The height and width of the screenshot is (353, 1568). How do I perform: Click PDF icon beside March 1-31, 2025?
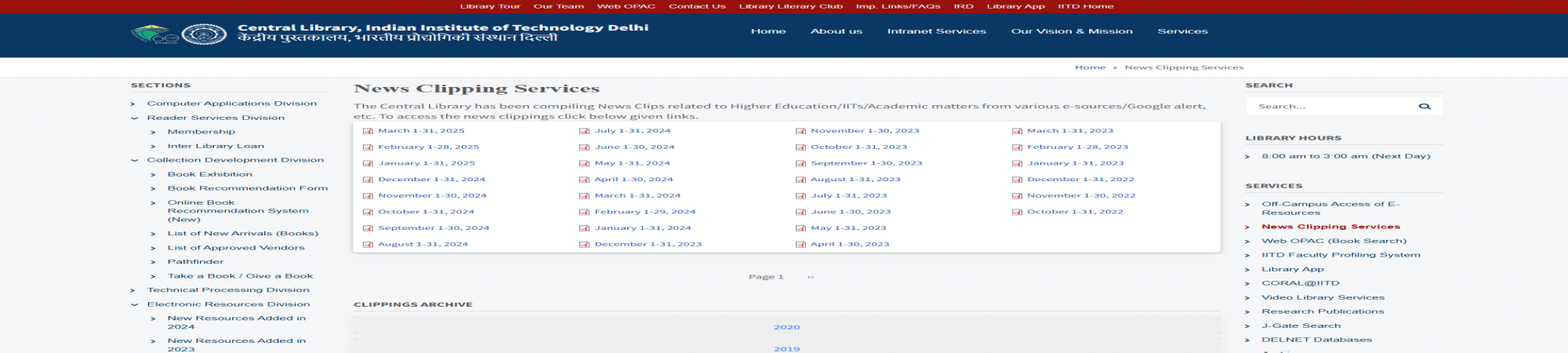pyautogui.click(x=368, y=131)
